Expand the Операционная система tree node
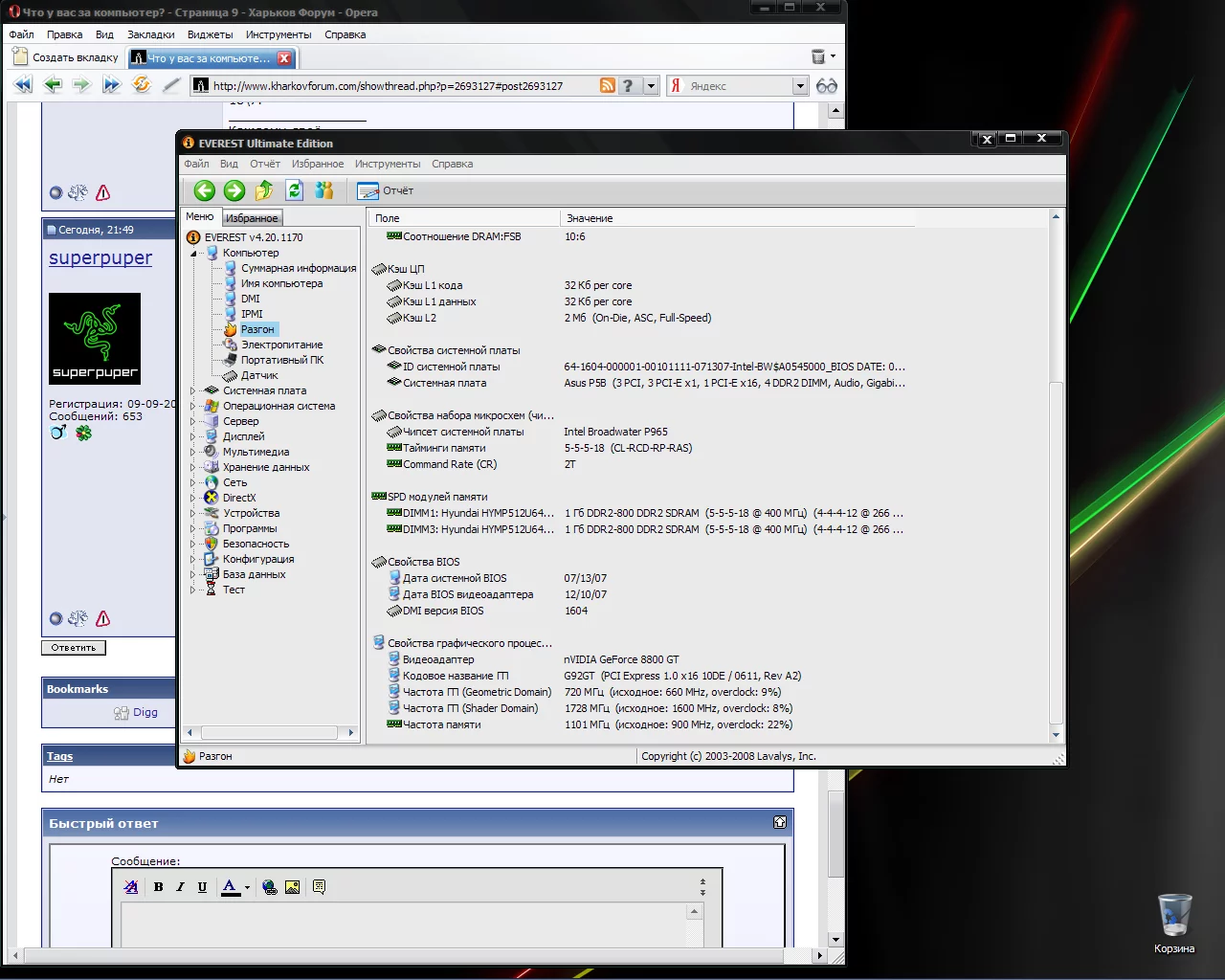 point(194,406)
